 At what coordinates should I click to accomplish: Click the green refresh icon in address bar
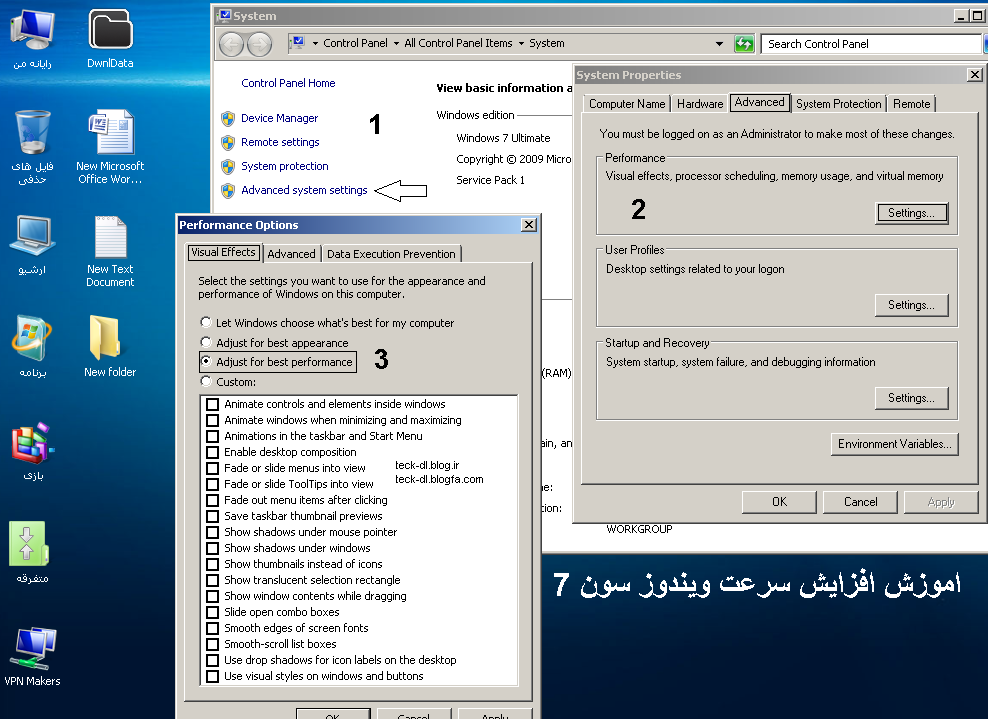coord(744,44)
